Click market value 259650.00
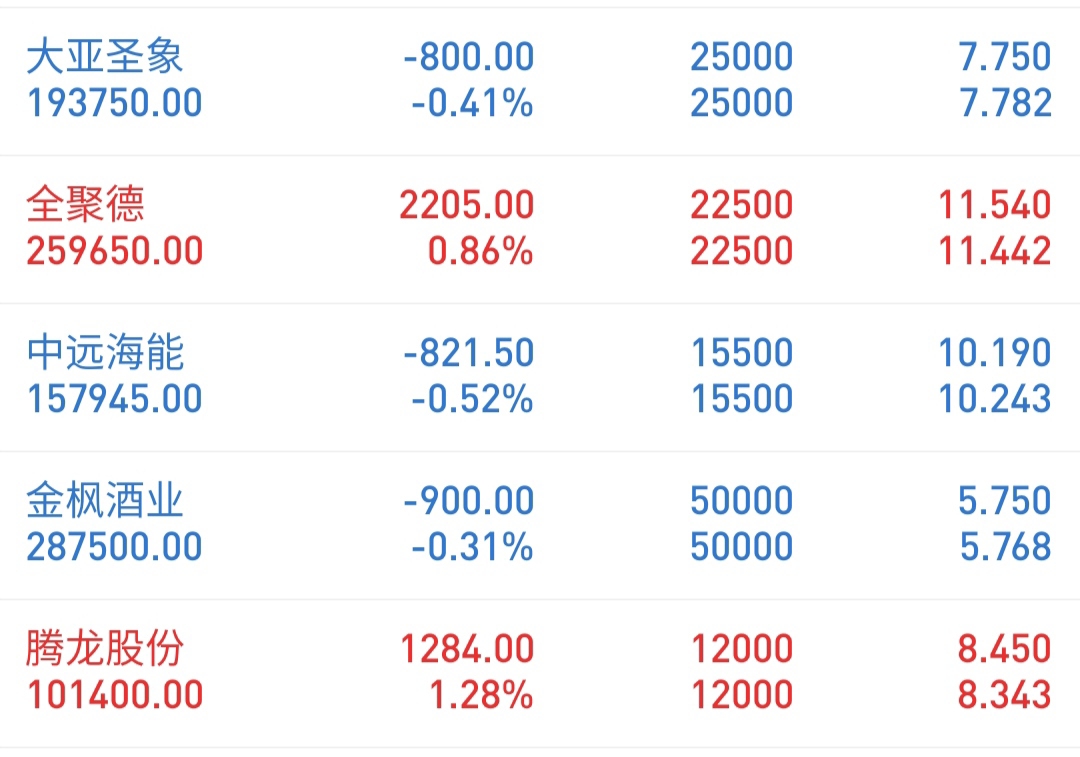Image resolution: width=1080 pixels, height=757 pixels. coord(114,251)
